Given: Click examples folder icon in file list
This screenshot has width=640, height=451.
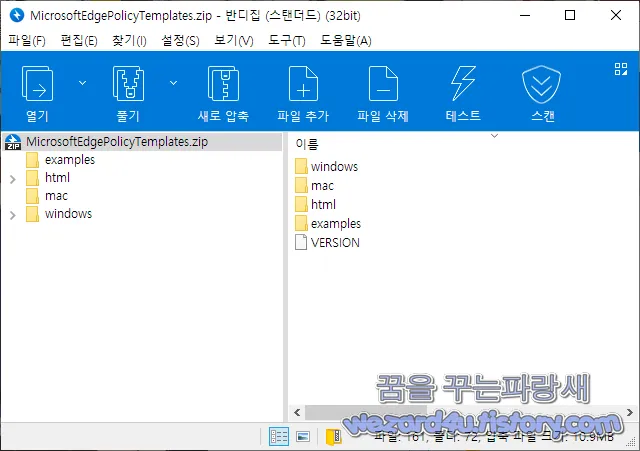Looking at the screenshot, I should click(x=301, y=223).
